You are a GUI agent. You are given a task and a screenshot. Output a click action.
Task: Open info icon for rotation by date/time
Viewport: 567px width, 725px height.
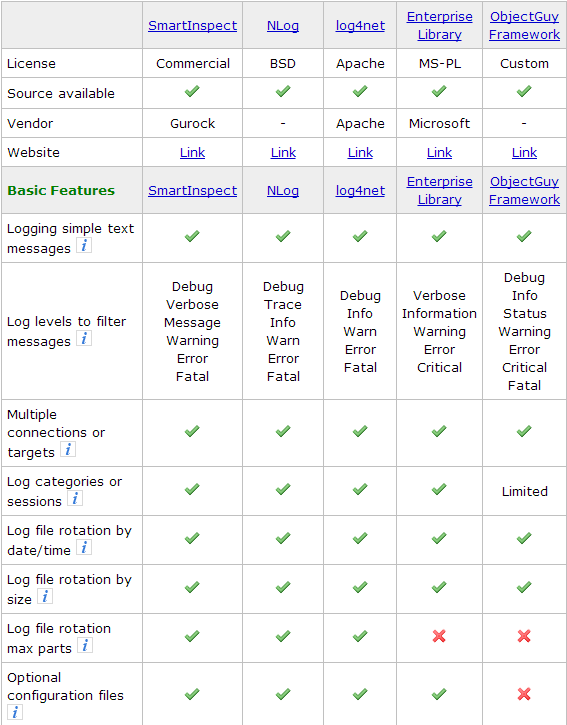pyautogui.click(x=84, y=547)
